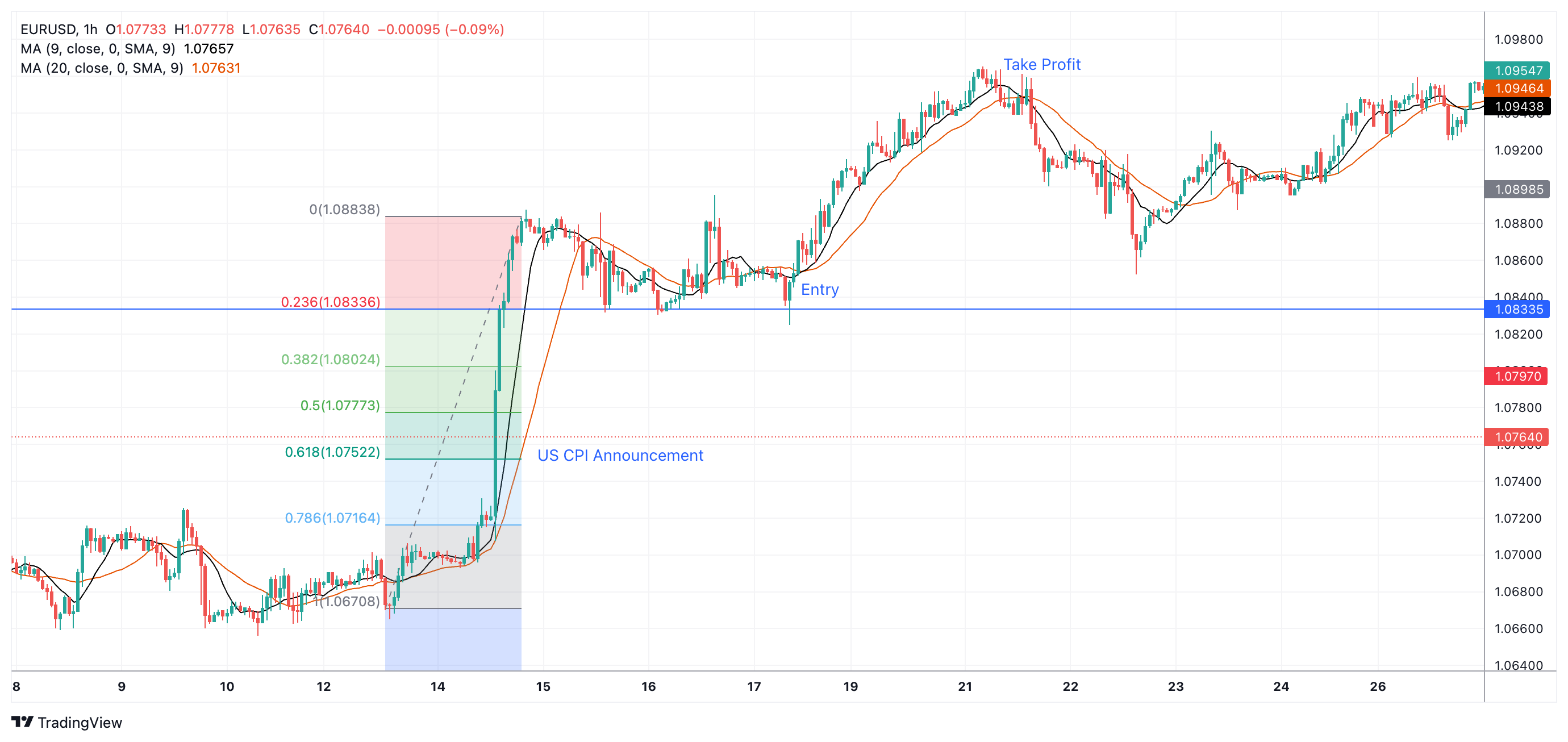The height and width of the screenshot is (742, 1568).
Task: Select the 0.618(1.07522) Fibonacci label
Action: [x=332, y=452]
